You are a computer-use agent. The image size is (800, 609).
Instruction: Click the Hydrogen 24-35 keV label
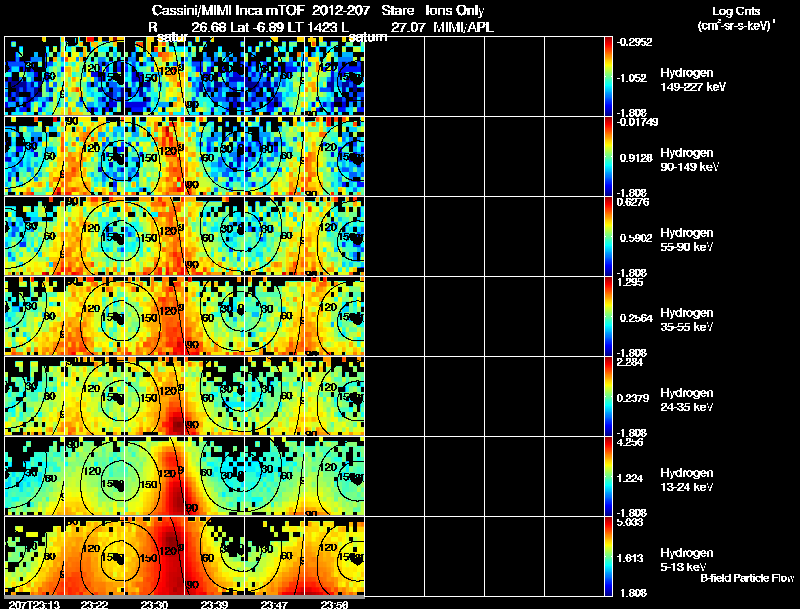(x=687, y=400)
